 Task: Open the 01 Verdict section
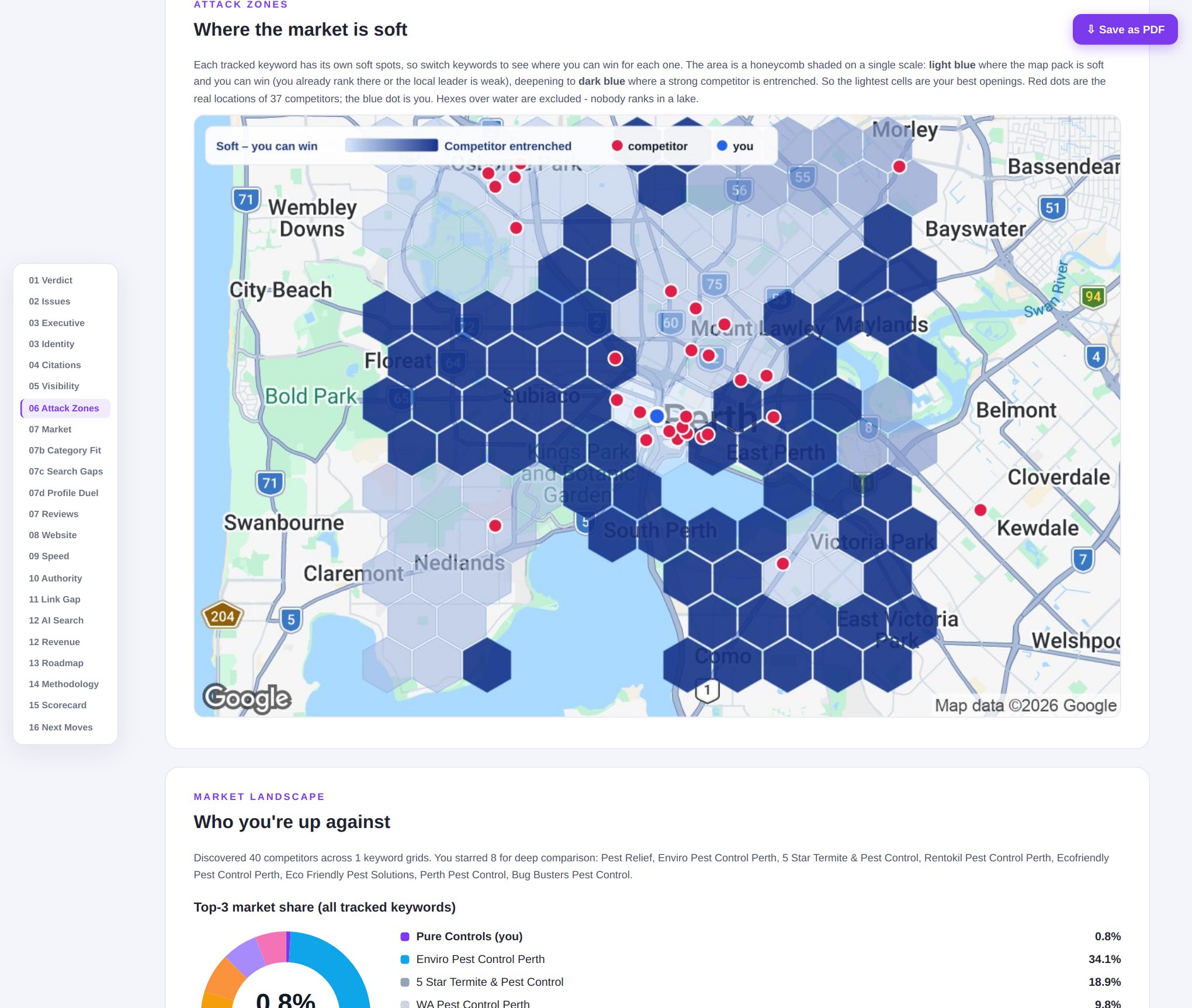point(51,280)
